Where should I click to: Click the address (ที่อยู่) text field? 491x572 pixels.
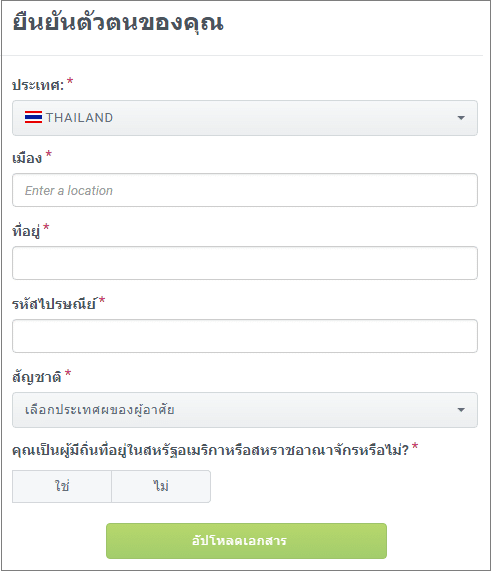pyautogui.click(x=245, y=263)
